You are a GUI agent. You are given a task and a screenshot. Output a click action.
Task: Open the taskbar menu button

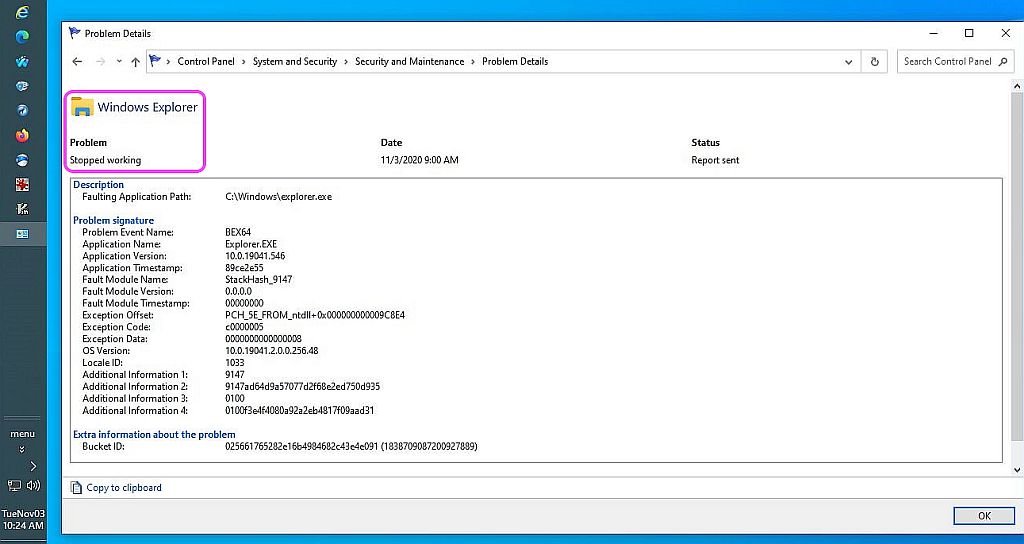pyautogui.click(x=22, y=434)
